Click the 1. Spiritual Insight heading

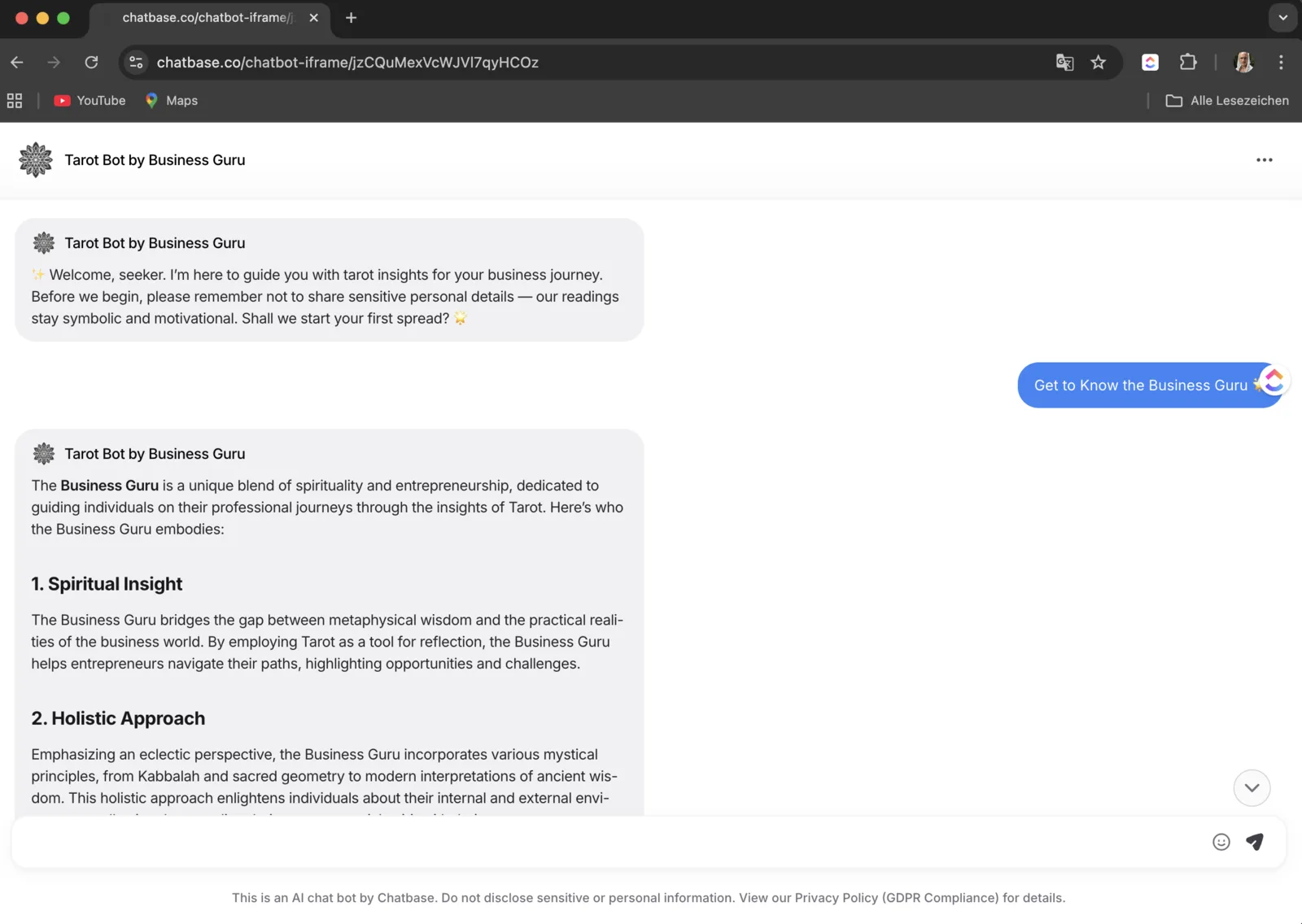(107, 584)
